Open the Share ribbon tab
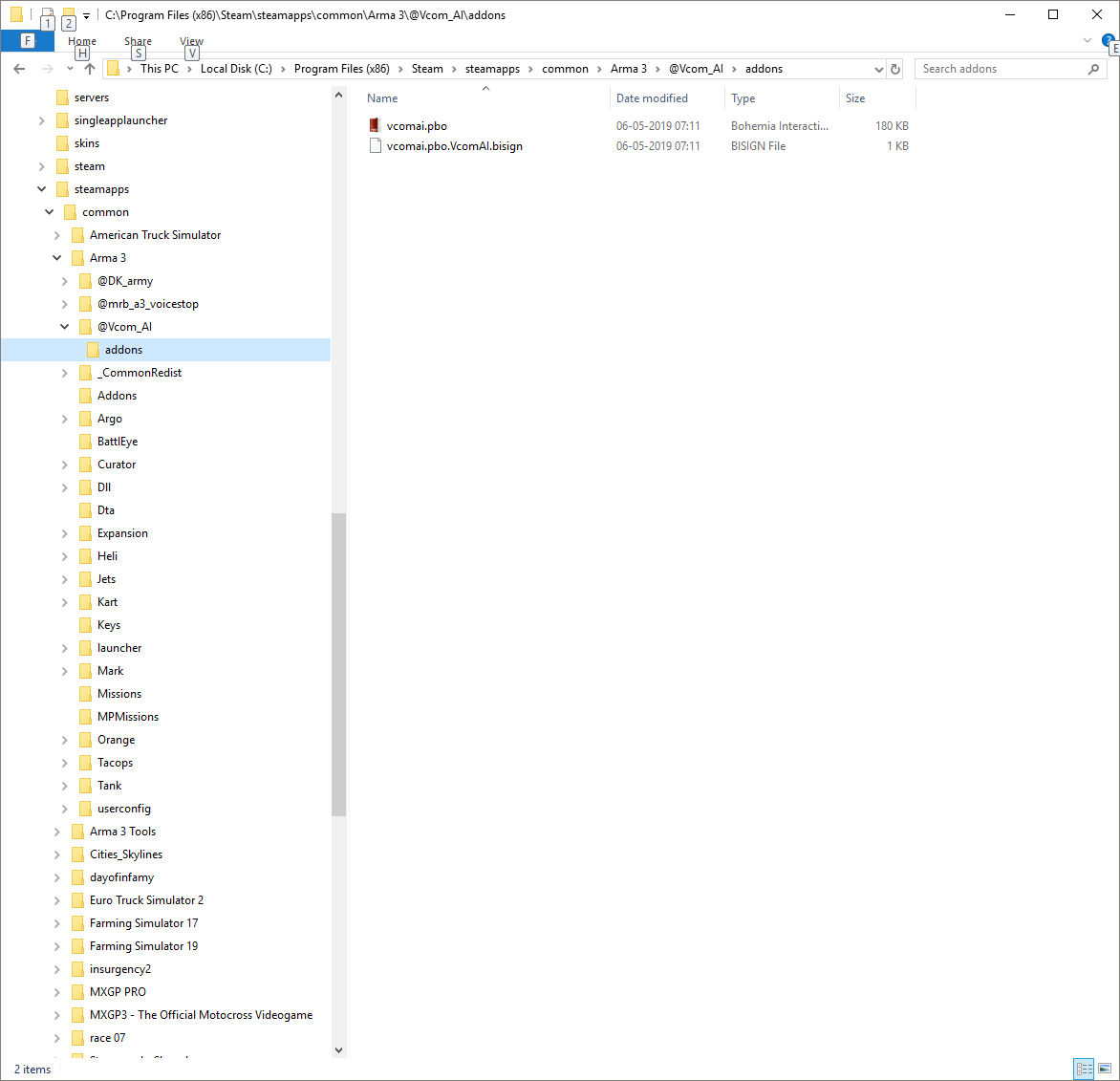The height and width of the screenshot is (1081, 1120). (x=138, y=41)
